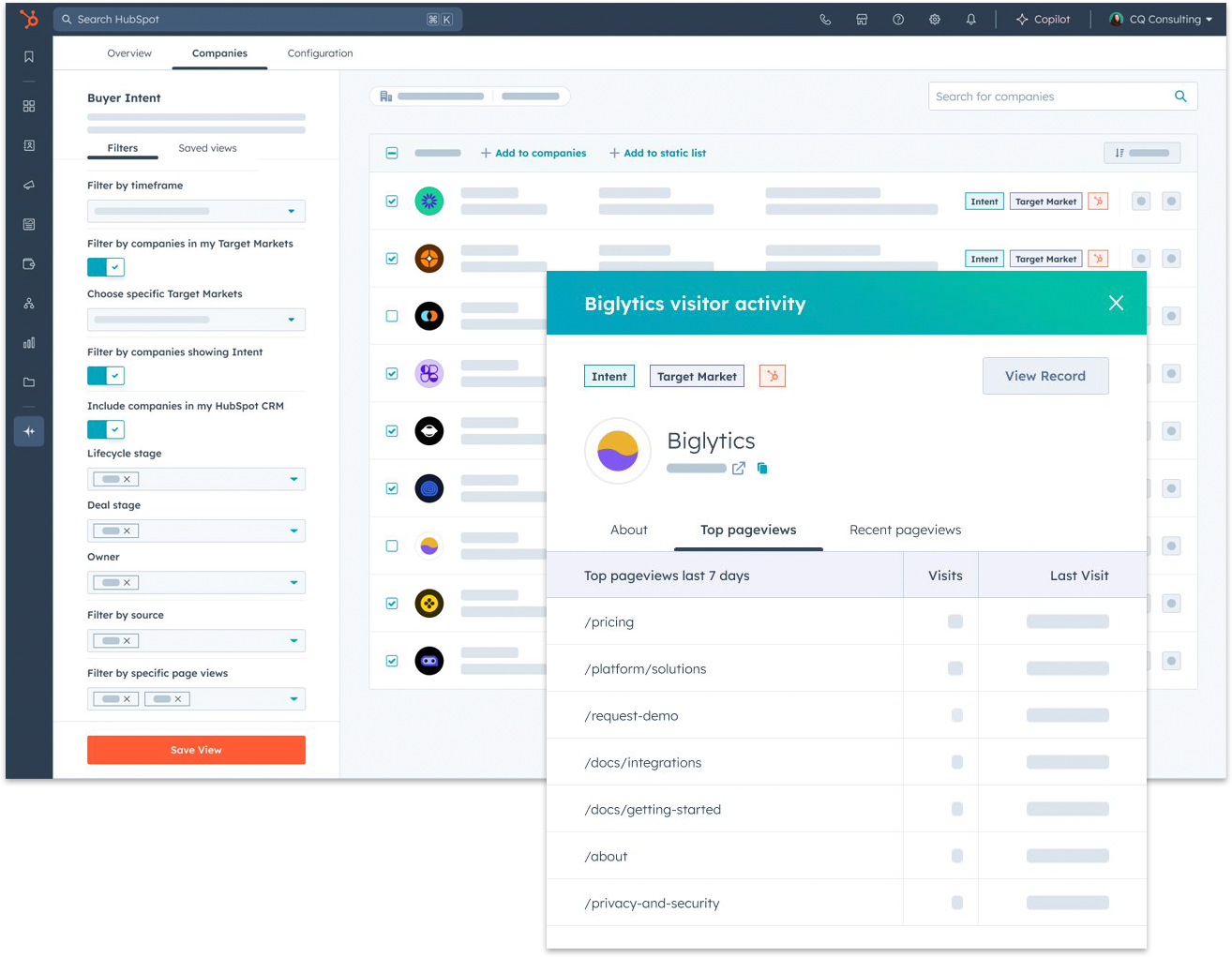Copy the Biglytics domain with the copy icon

coord(762,468)
